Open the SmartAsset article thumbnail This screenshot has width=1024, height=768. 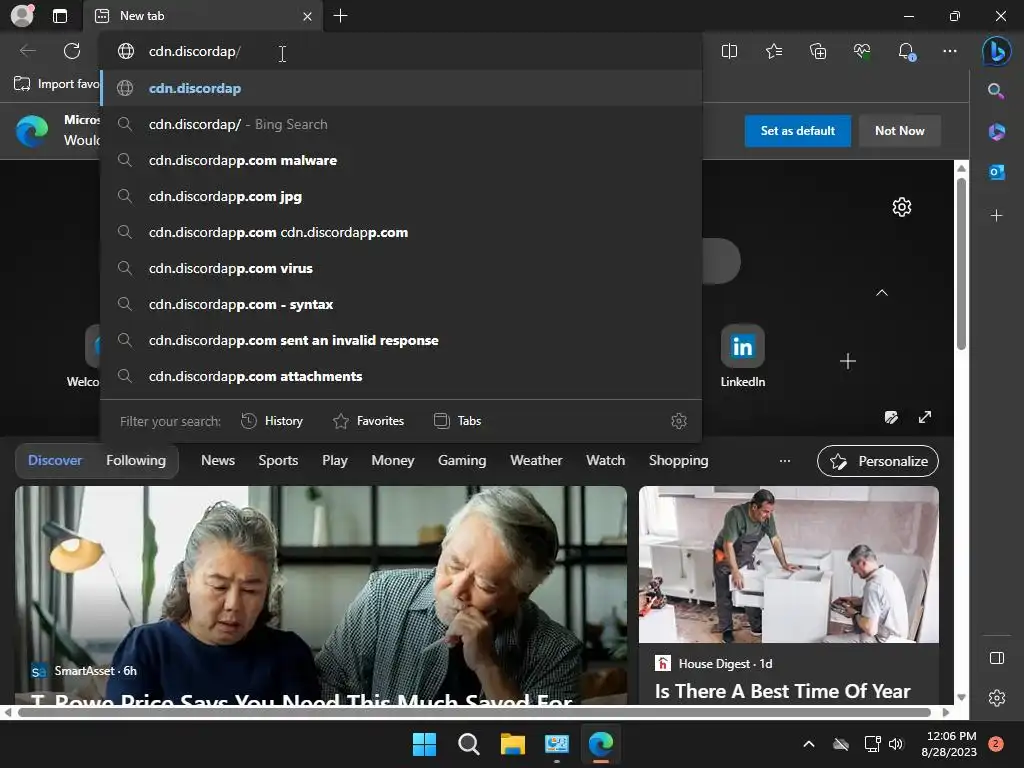point(321,594)
